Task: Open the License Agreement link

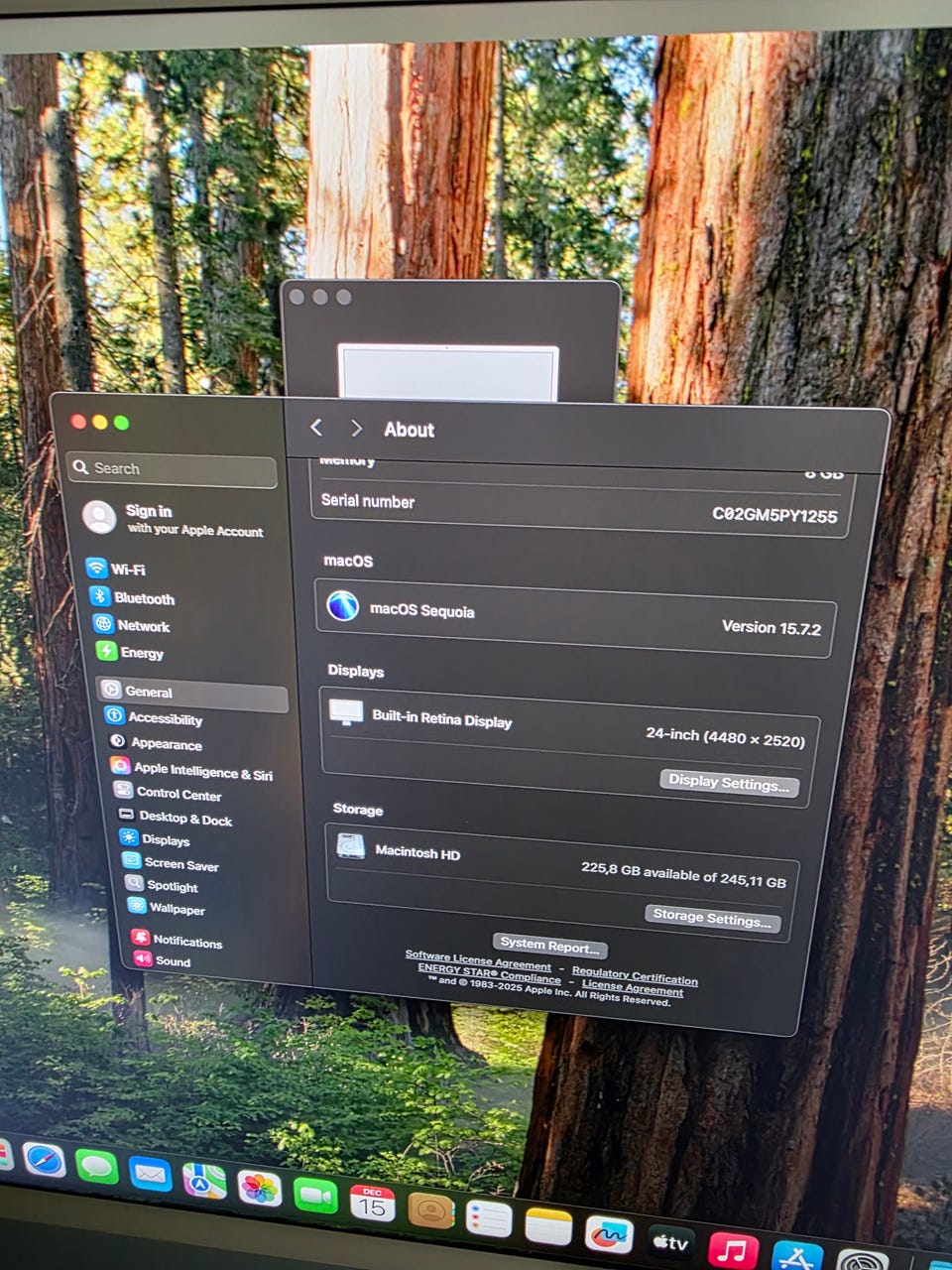Action: (x=633, y=987)
